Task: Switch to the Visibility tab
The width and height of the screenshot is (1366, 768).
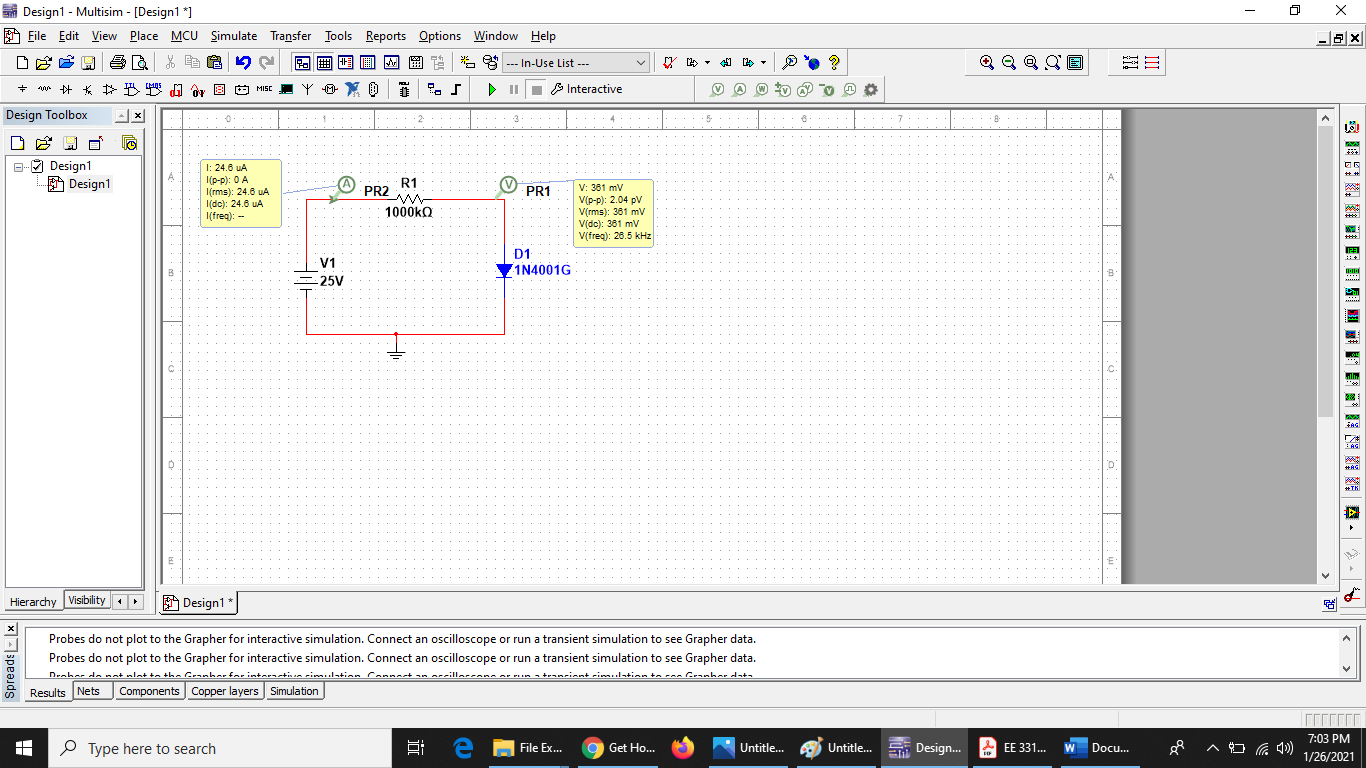Action: coord(86,600)
